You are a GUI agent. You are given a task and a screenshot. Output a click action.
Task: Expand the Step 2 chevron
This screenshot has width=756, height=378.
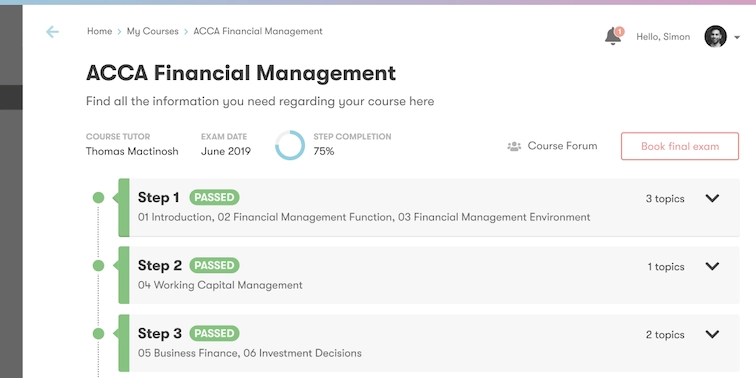[712, 266]
